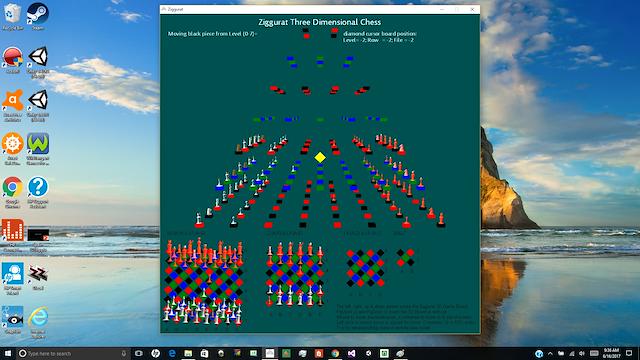Switch to Chrome on the taskbar

335,353
